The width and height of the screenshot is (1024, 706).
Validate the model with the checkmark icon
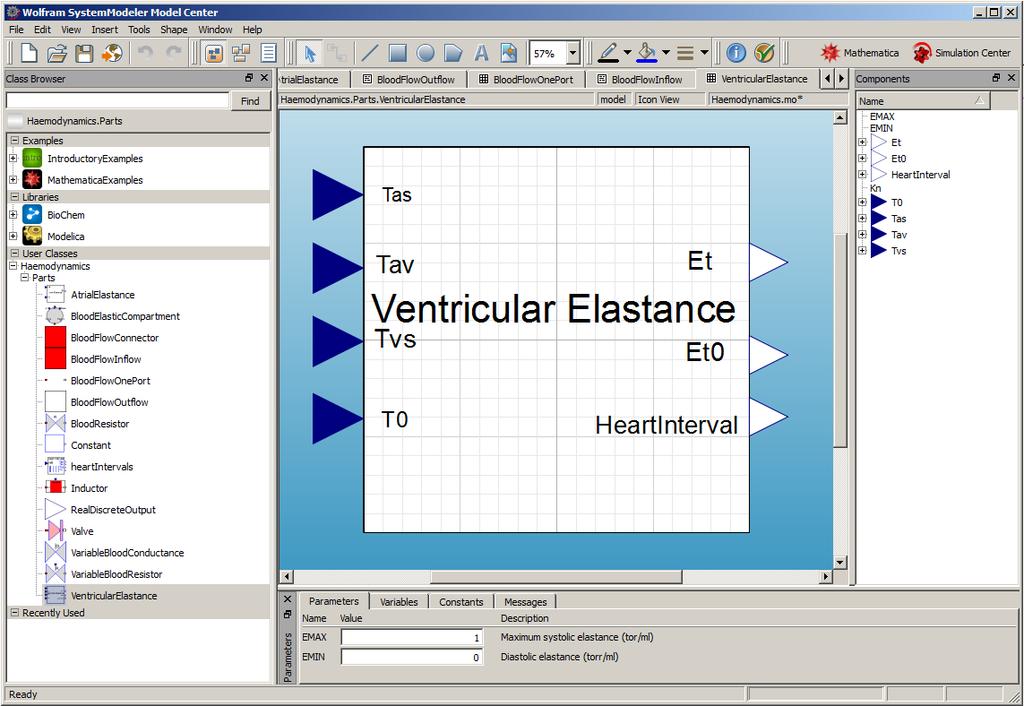point(763,53)
